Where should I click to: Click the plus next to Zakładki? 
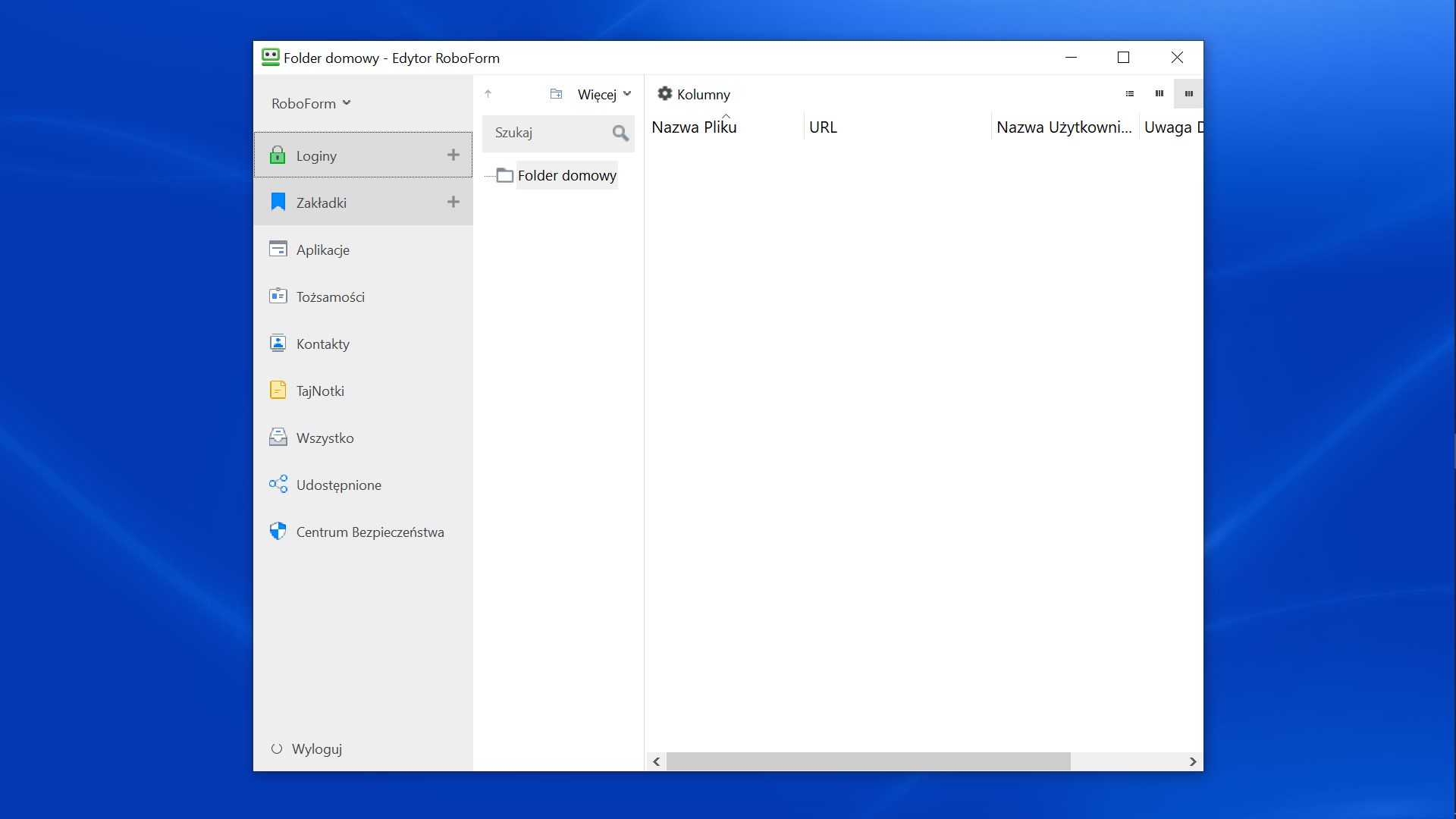tap(453, 202)
